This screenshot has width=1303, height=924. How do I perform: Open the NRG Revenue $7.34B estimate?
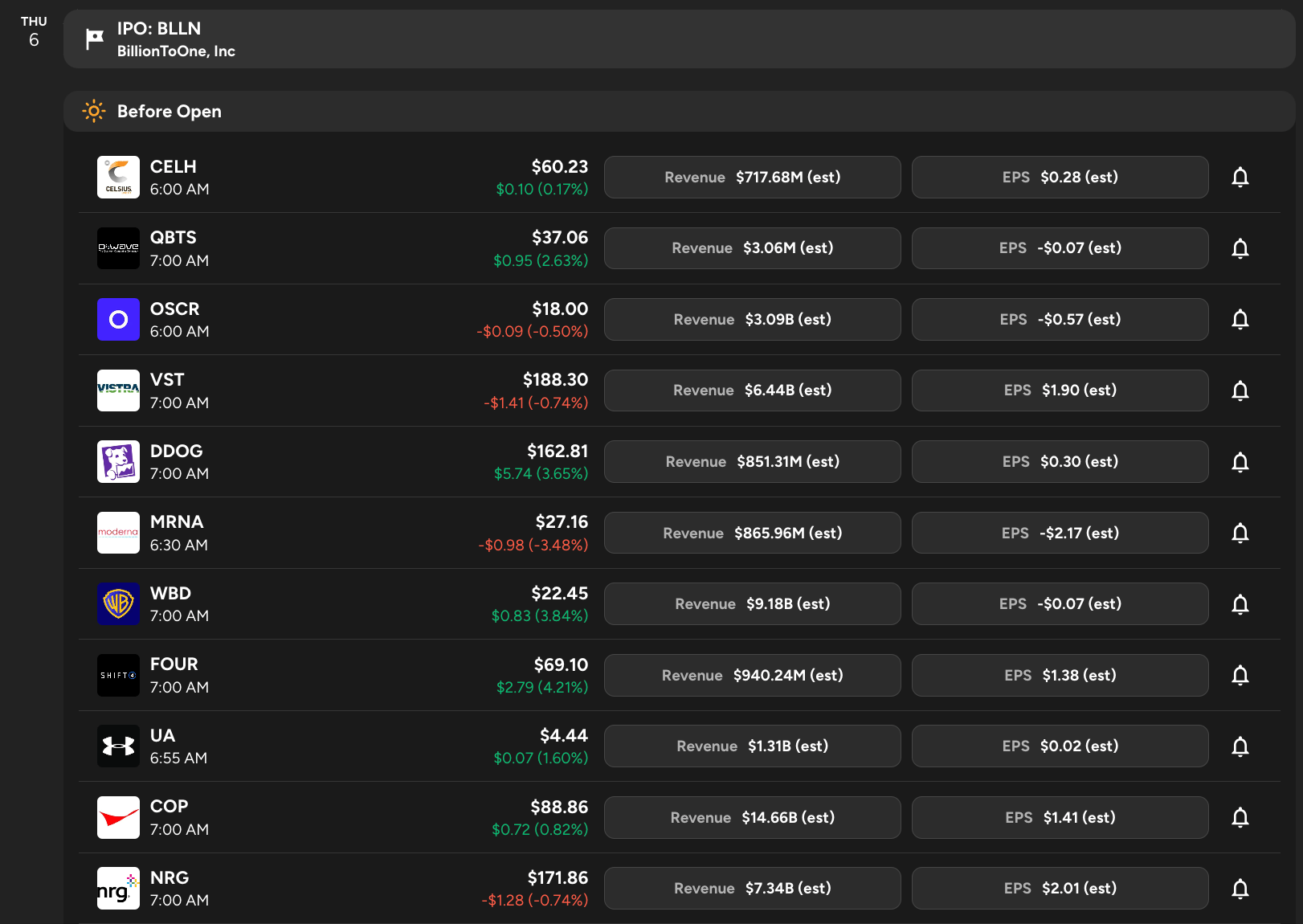pos(753,889)
